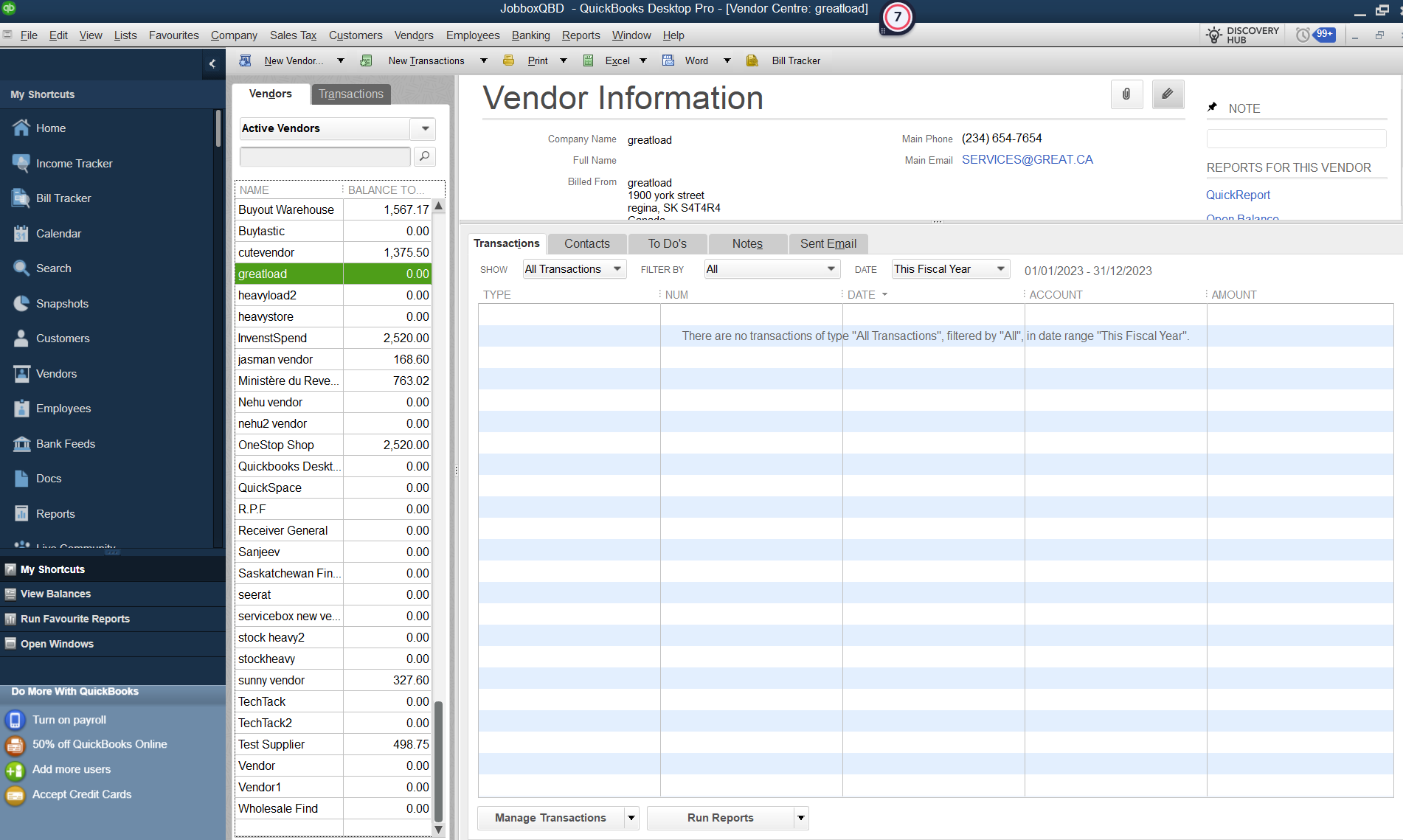This screenshot has width=1403, height=840.
Task: Click the Home icon in My Shortcuts
Action: 21,128
